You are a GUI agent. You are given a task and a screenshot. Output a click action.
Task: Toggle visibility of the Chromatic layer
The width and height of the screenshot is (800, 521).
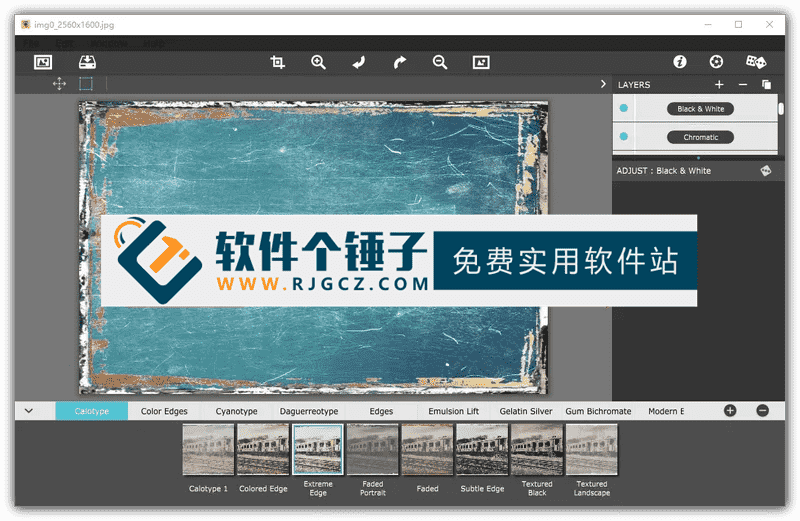(x=623, y=136)
